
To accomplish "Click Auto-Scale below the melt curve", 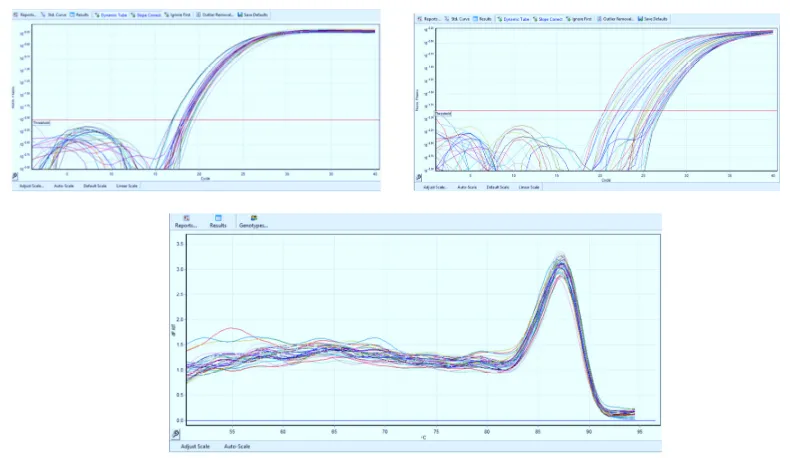I will click(237, 446).
